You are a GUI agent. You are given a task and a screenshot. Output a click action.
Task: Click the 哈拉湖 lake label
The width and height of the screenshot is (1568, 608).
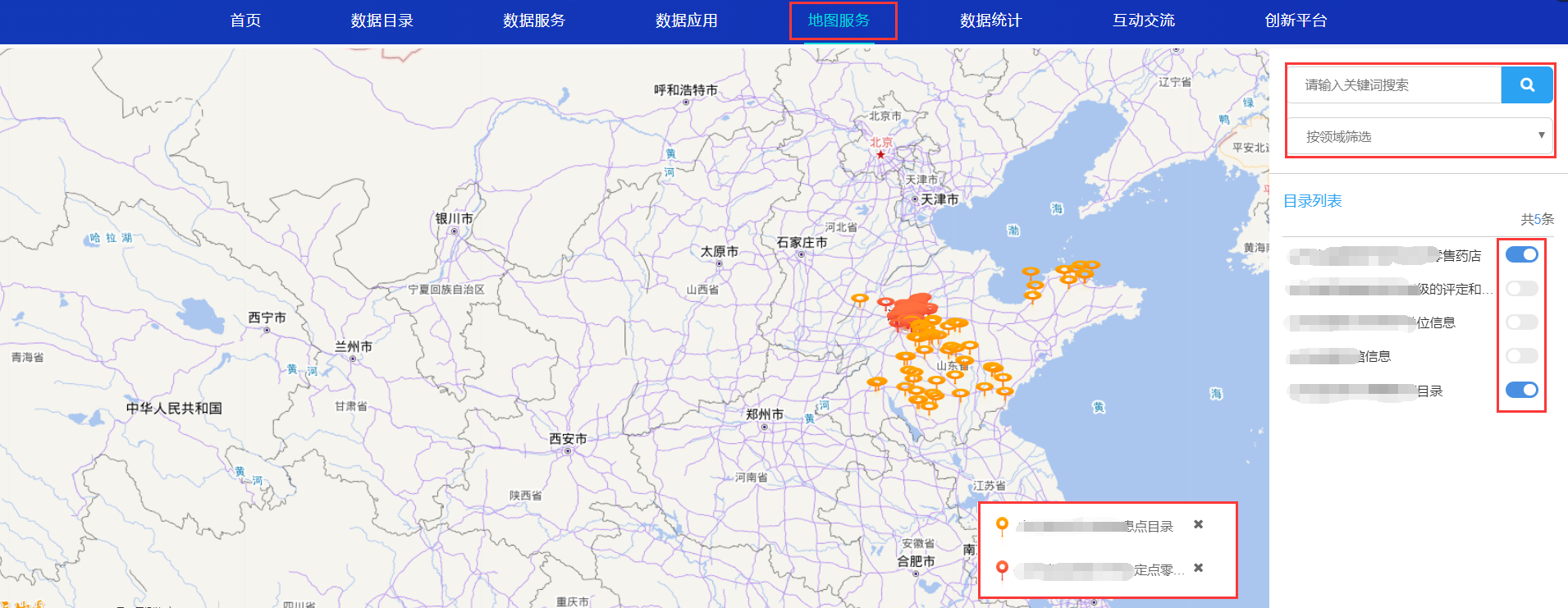pyautogui.click(x=111, y=238)
